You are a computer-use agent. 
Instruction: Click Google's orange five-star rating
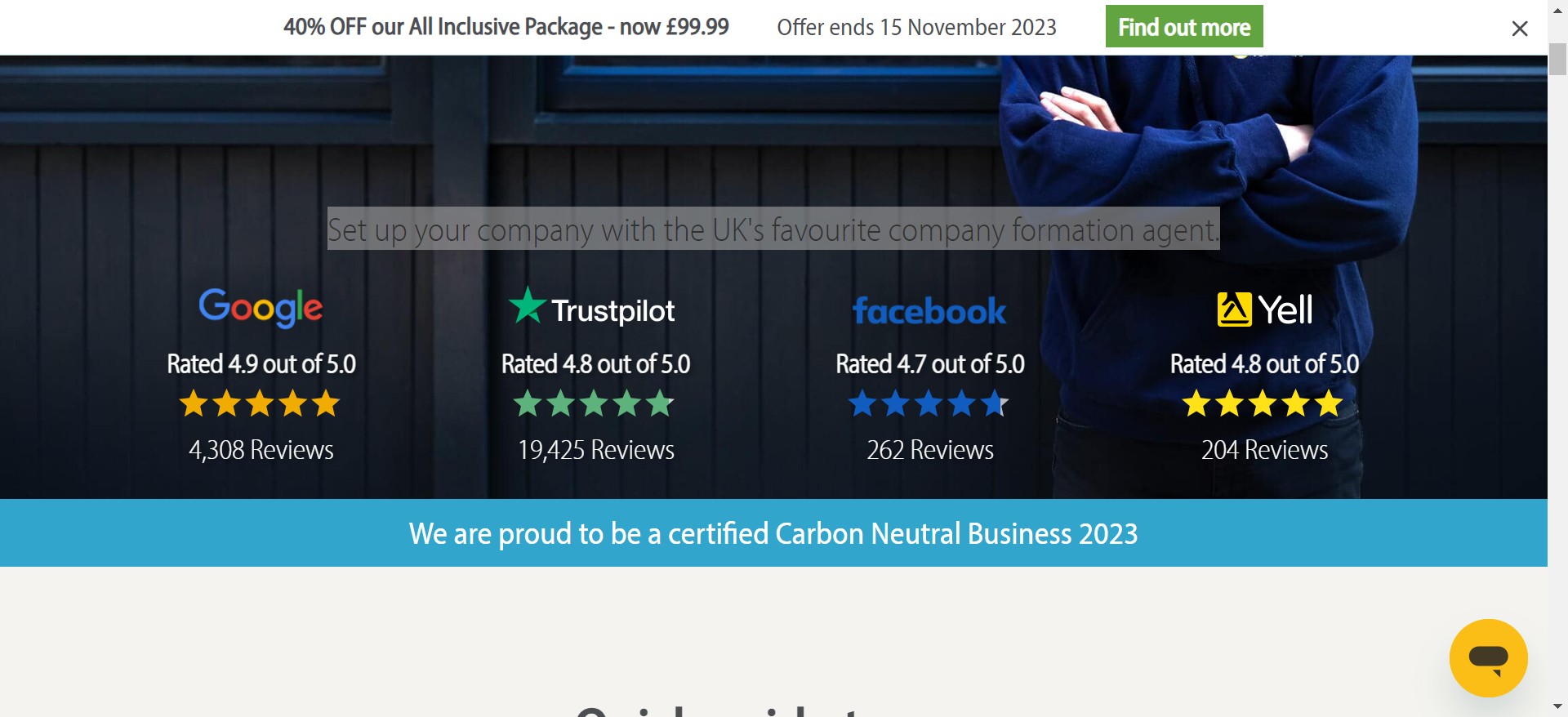coord(260,403)
